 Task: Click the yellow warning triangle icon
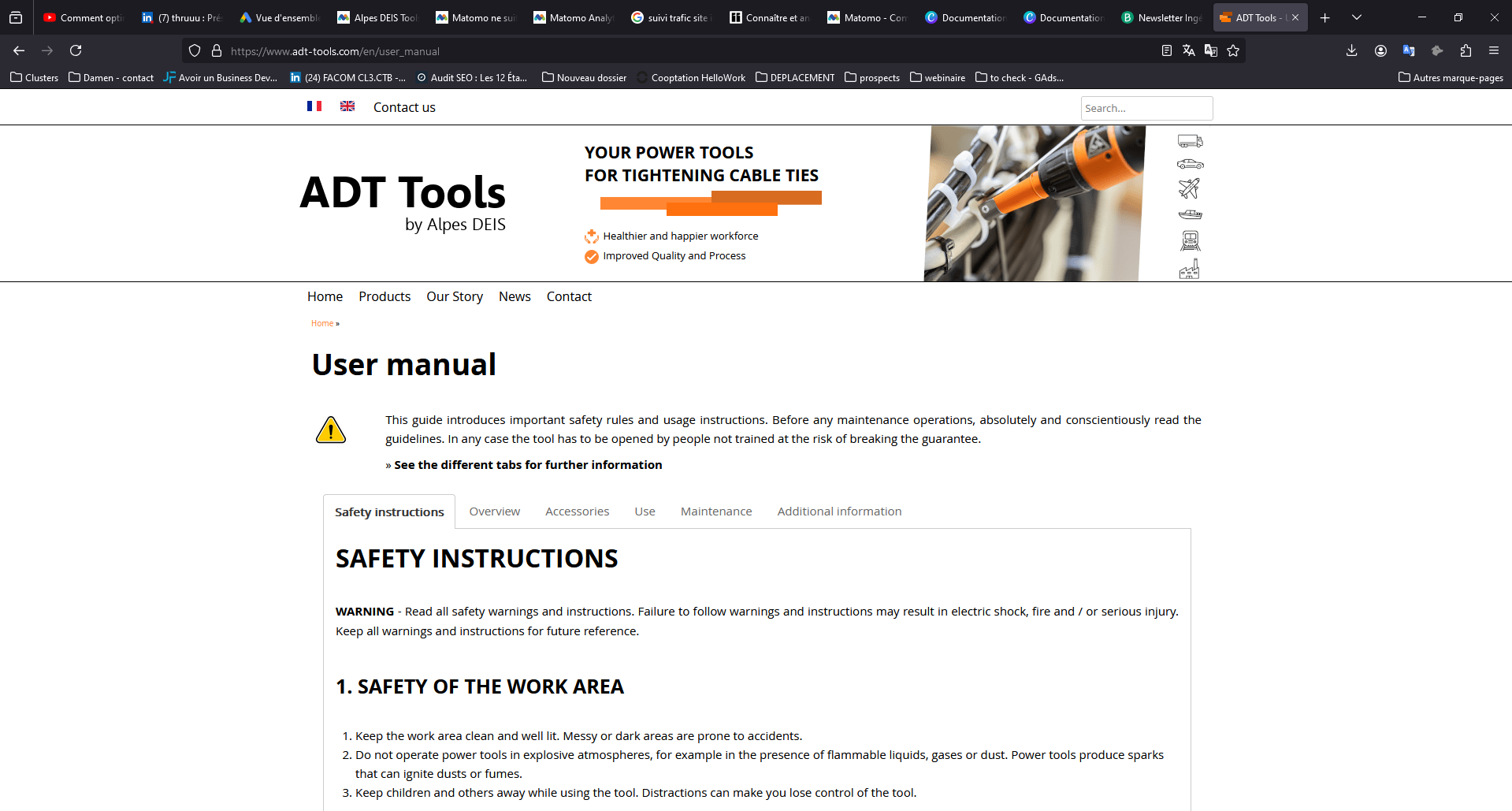[331, 430]
